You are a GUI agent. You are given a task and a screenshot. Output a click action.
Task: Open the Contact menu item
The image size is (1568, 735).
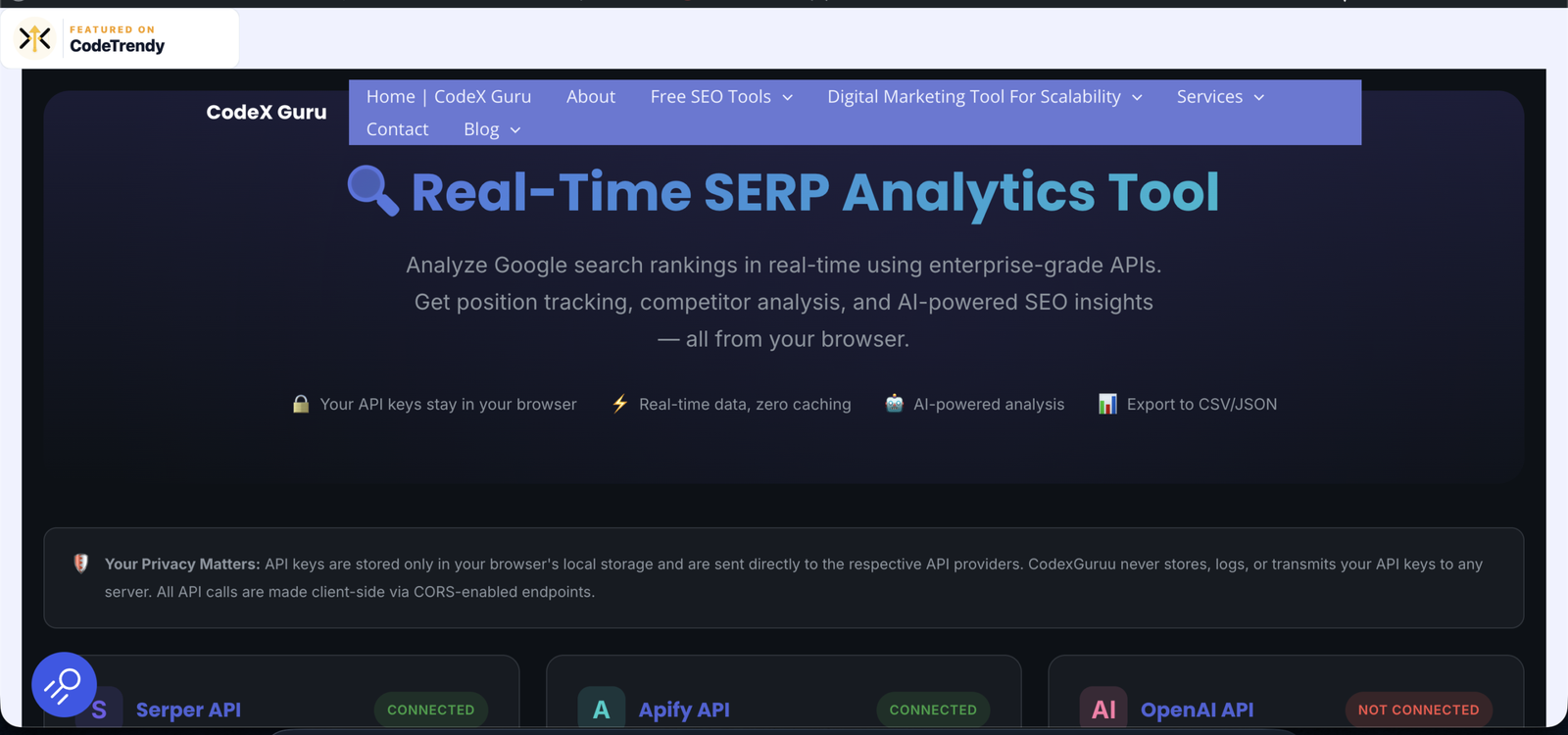click(398, 128)
